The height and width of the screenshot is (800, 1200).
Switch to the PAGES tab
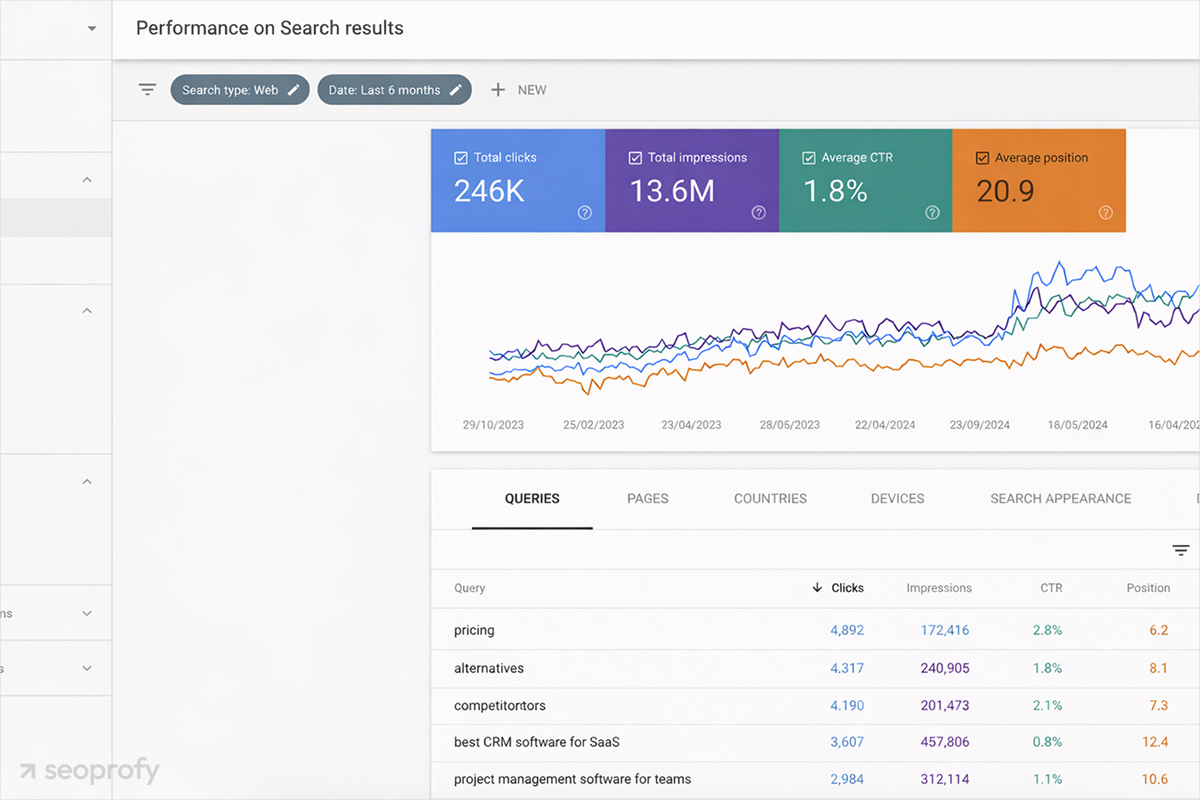[647, 498]
